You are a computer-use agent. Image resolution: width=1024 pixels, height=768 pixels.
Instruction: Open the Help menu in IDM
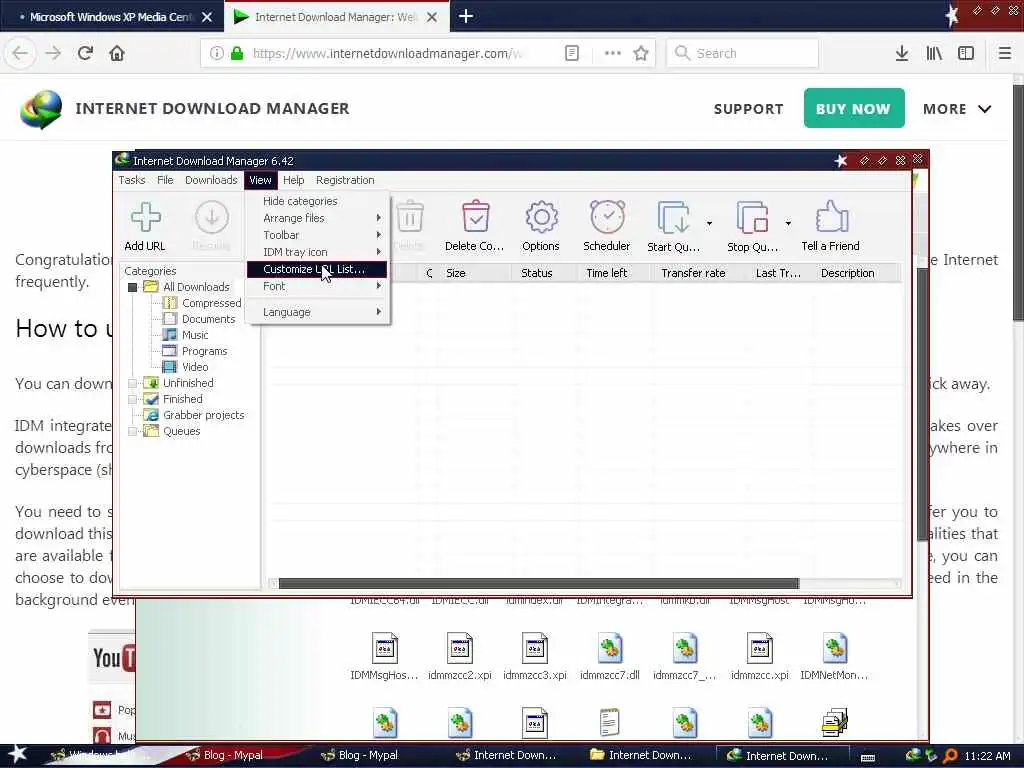tap(293, 180)
